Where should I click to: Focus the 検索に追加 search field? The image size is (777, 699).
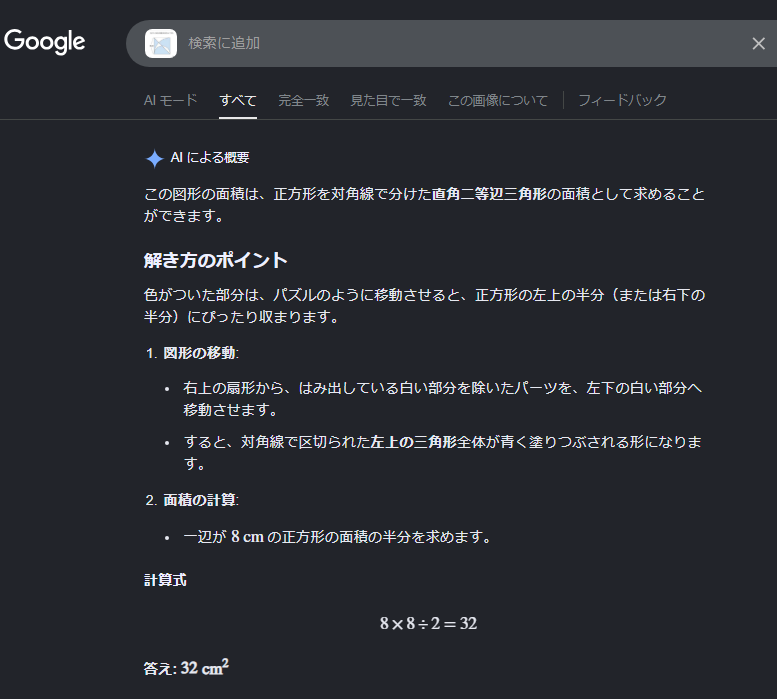pos(450,43)
